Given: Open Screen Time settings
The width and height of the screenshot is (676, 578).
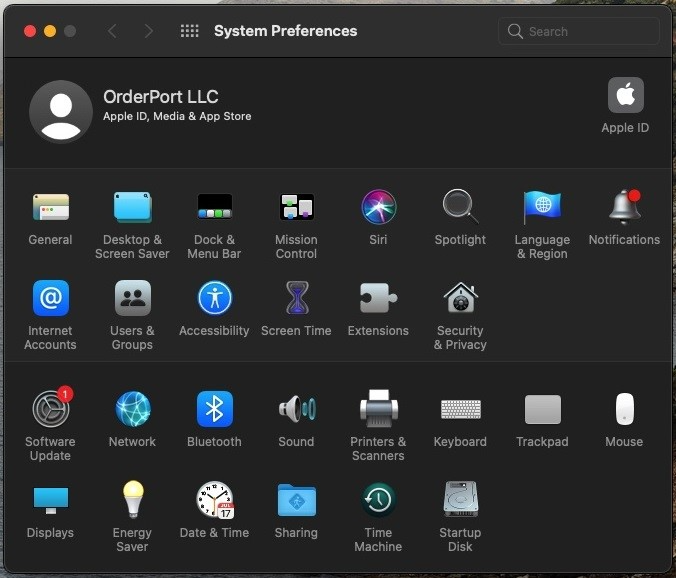Looking at the screenshot, I should point(297,298).
